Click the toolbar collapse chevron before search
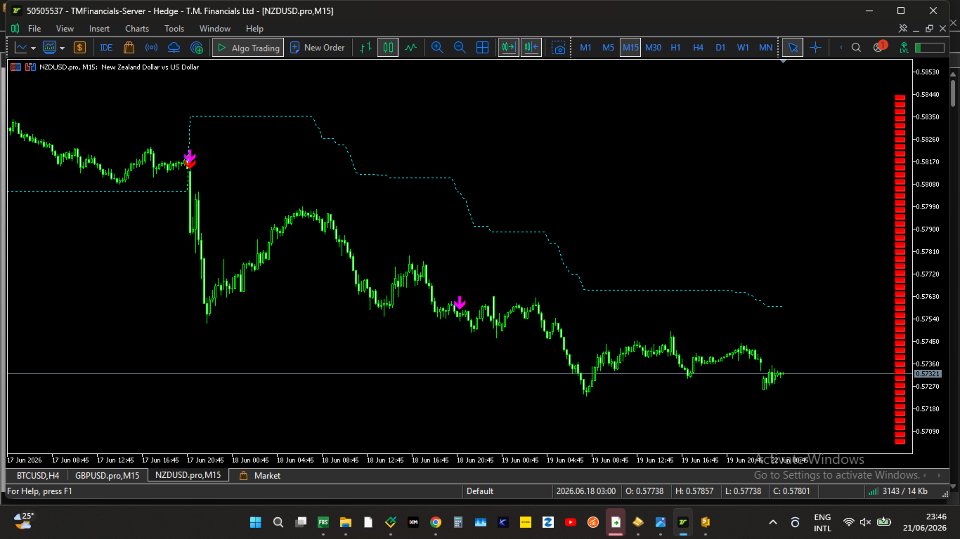 point(841,47)
